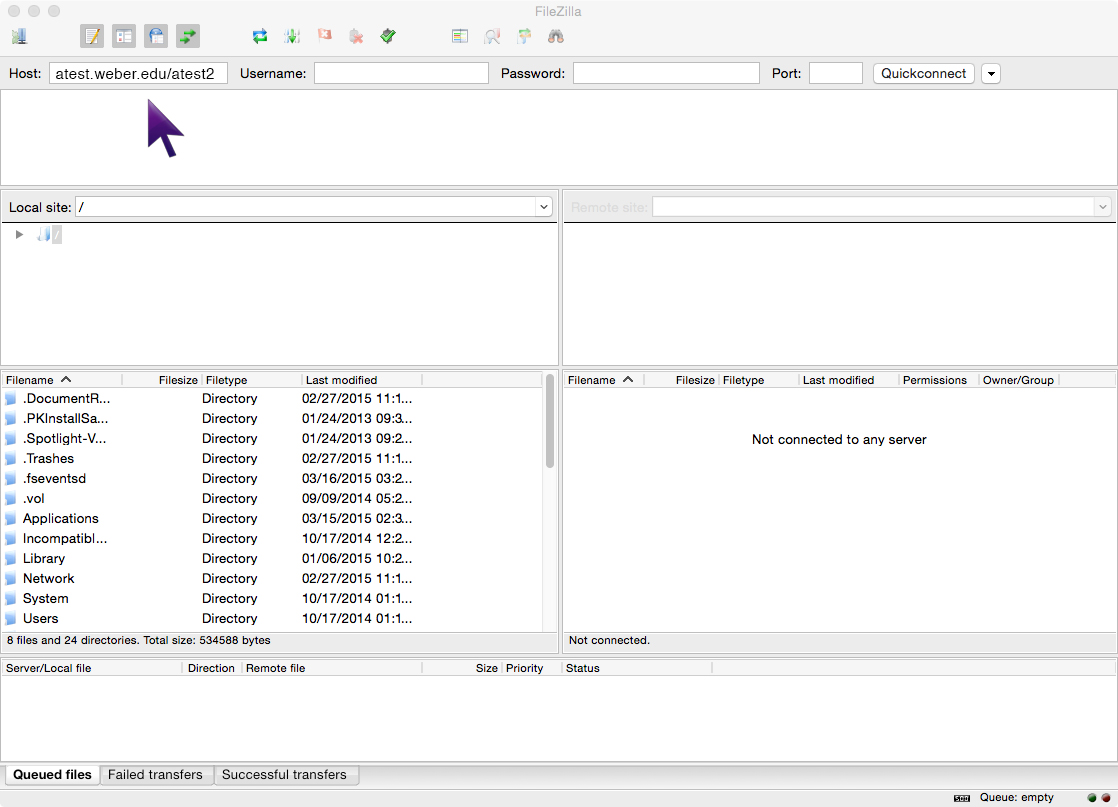The image size is (1118, 807).
Task: Open the Local site path dropdown
Action: 544,207
